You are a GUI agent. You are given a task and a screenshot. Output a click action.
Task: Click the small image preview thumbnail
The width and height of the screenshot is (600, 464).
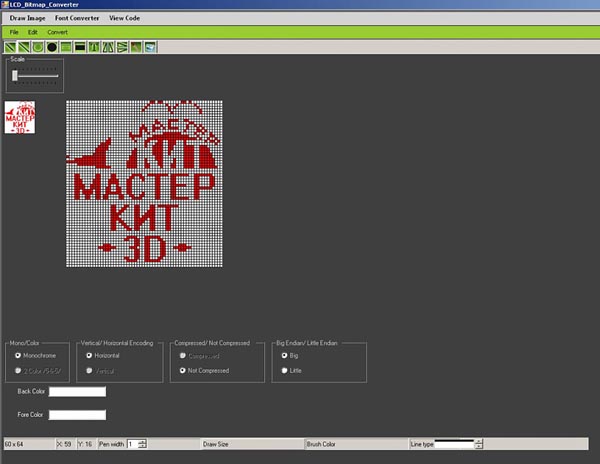coord(20,117)
